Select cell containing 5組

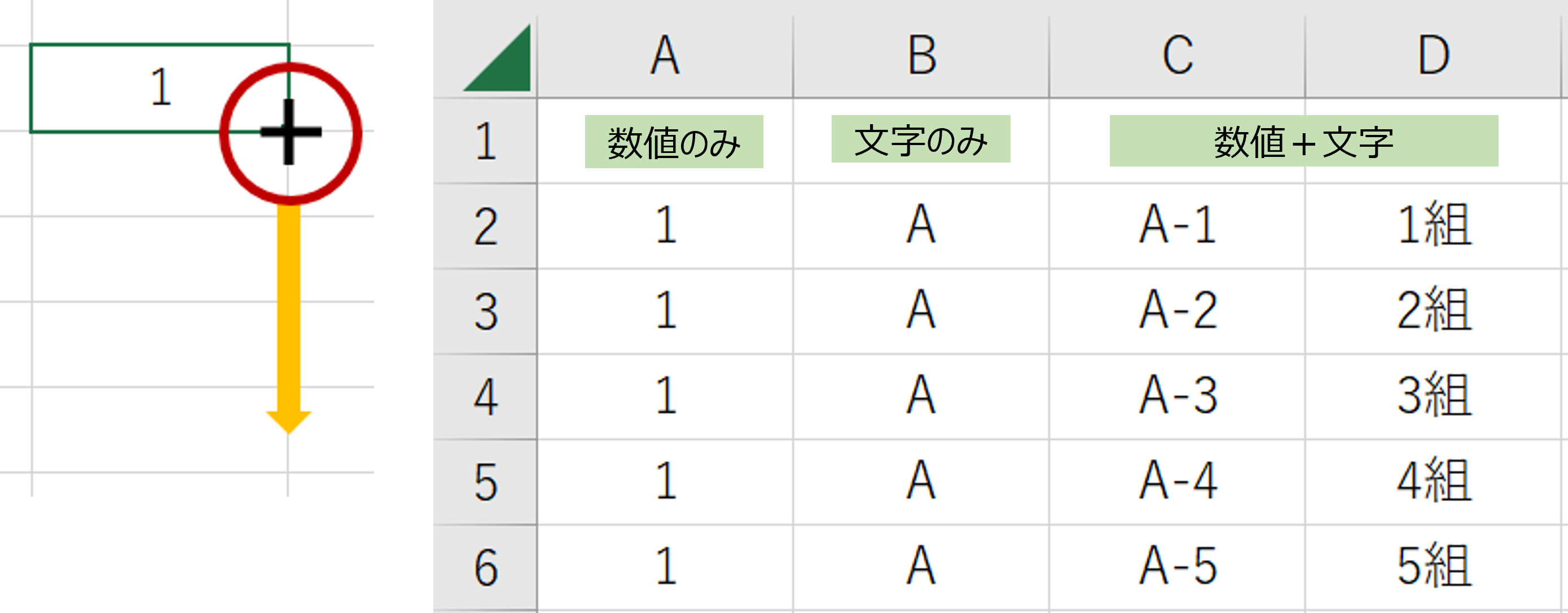1433,567
